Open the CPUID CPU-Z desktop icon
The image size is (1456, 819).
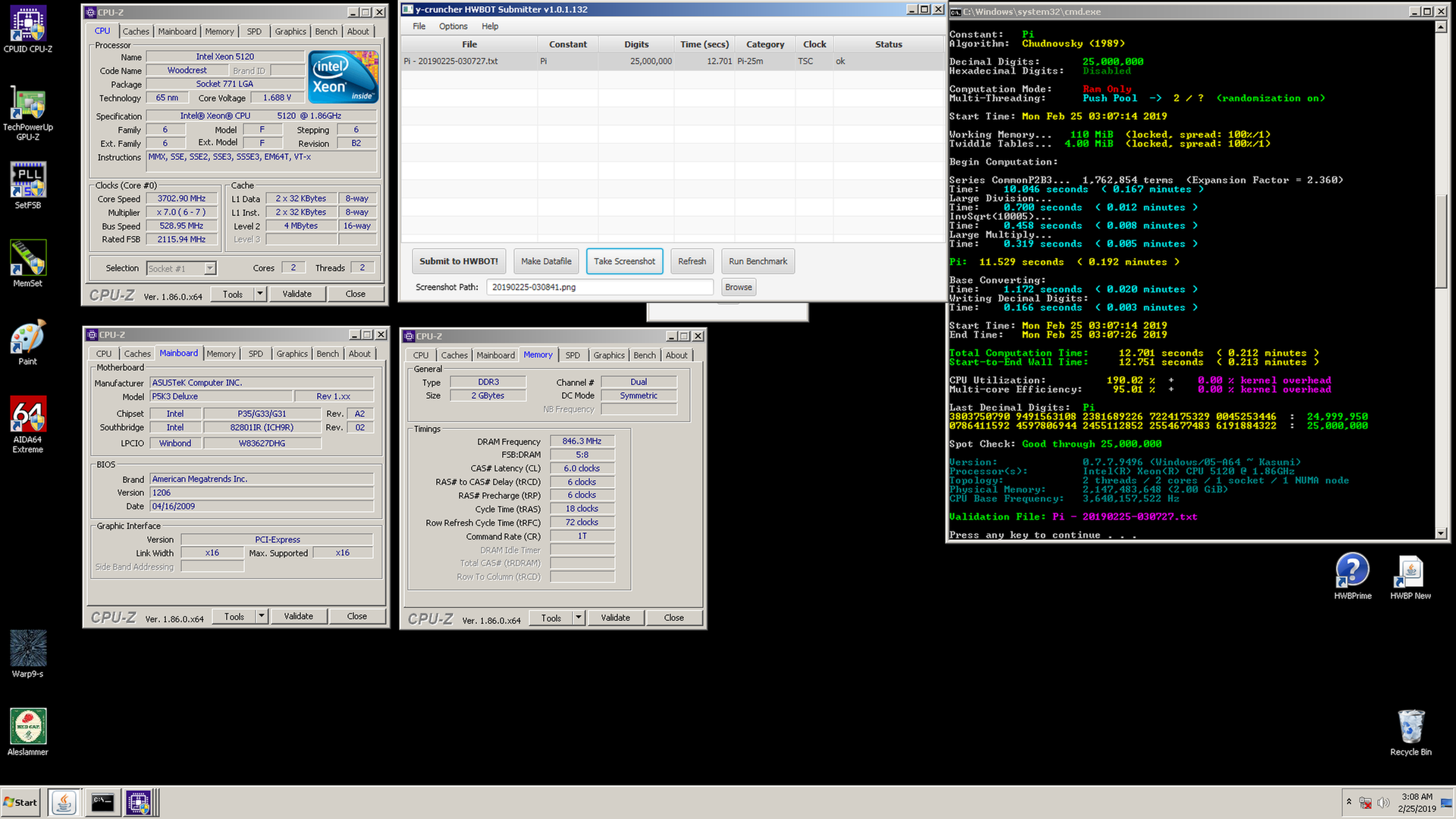click(28, 30)
